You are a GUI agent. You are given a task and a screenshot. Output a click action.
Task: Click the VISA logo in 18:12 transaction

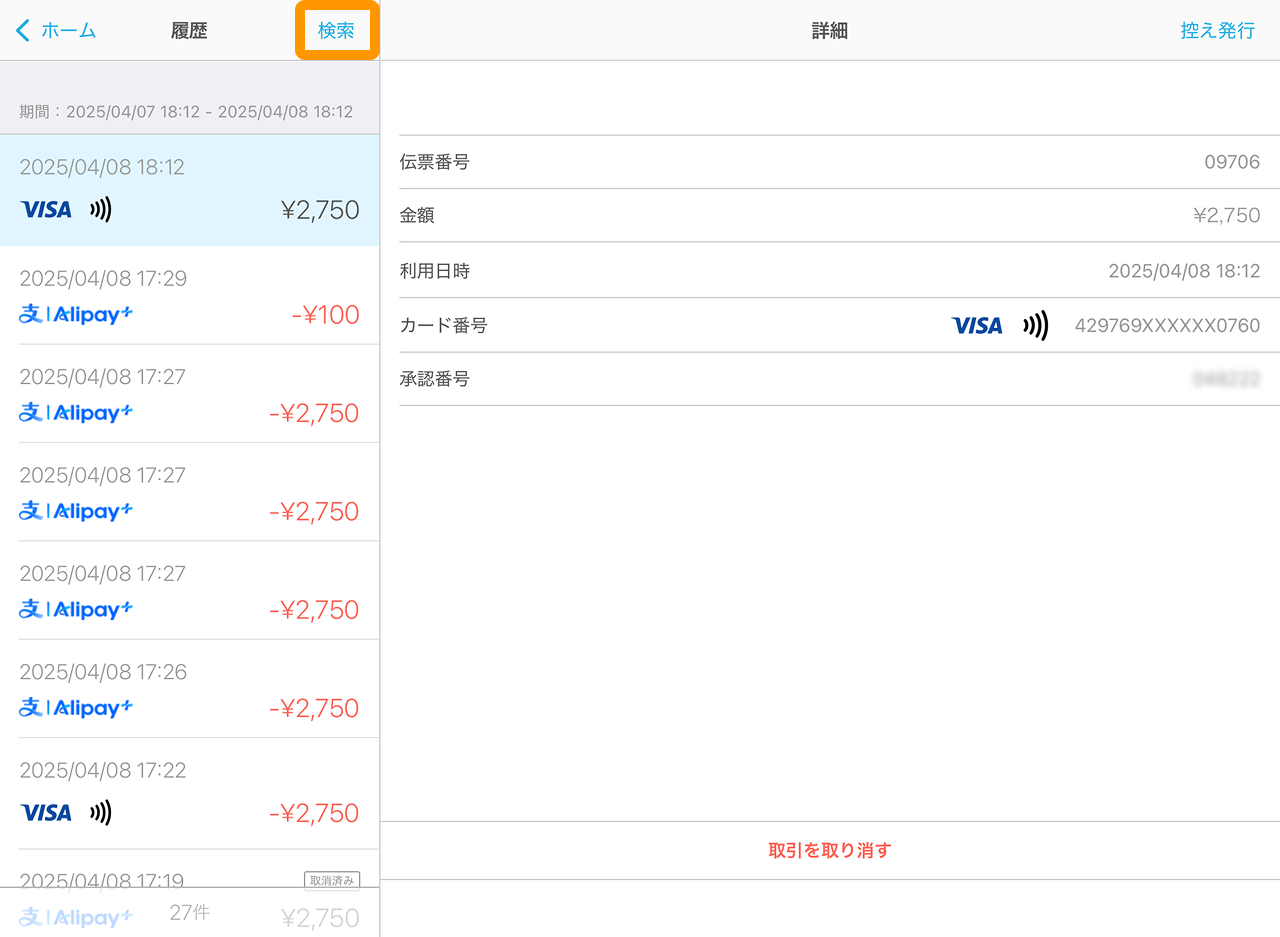click(46, 209)
